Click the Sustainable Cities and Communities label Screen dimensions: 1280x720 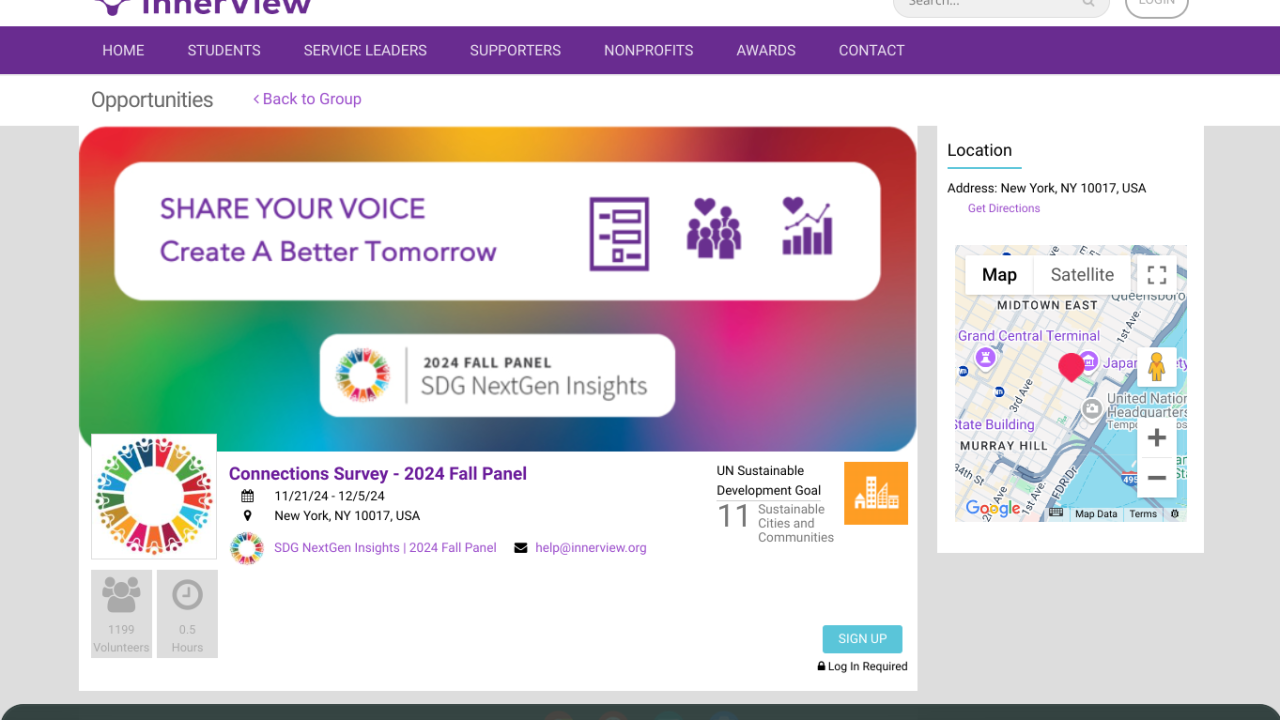tap(796, 523)
